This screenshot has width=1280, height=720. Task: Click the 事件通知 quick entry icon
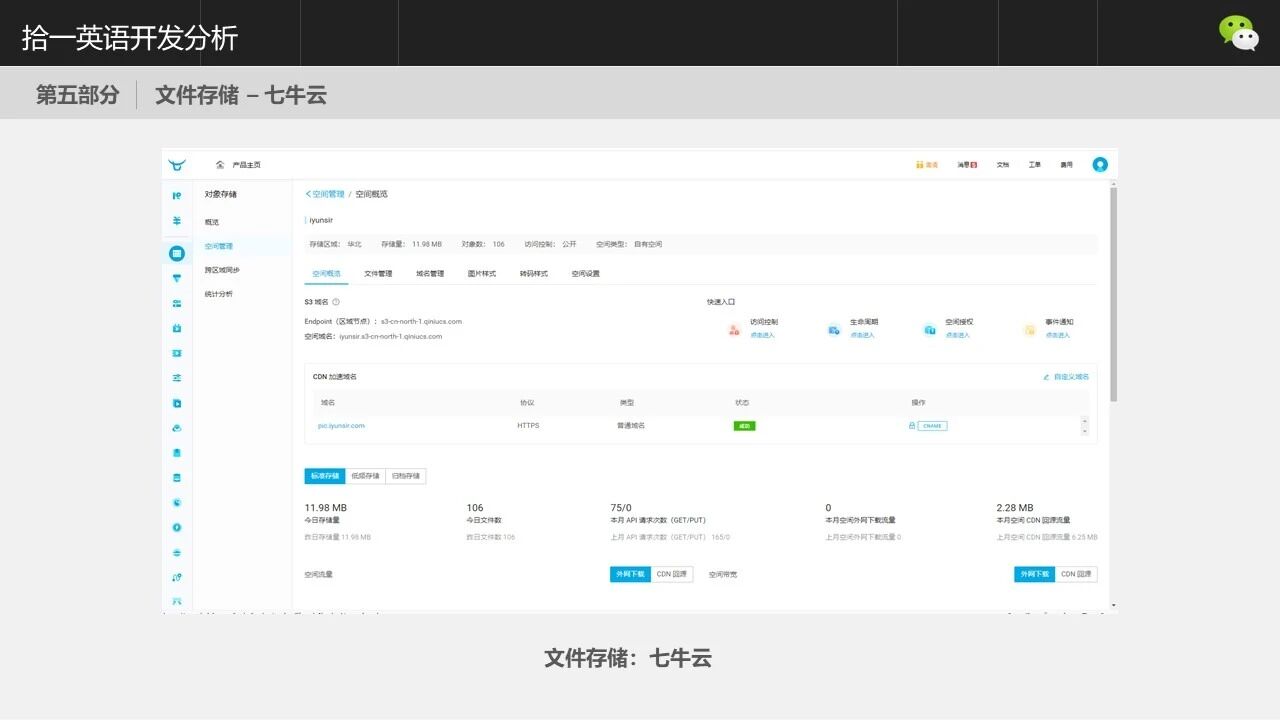click(x=1030, y=329)
